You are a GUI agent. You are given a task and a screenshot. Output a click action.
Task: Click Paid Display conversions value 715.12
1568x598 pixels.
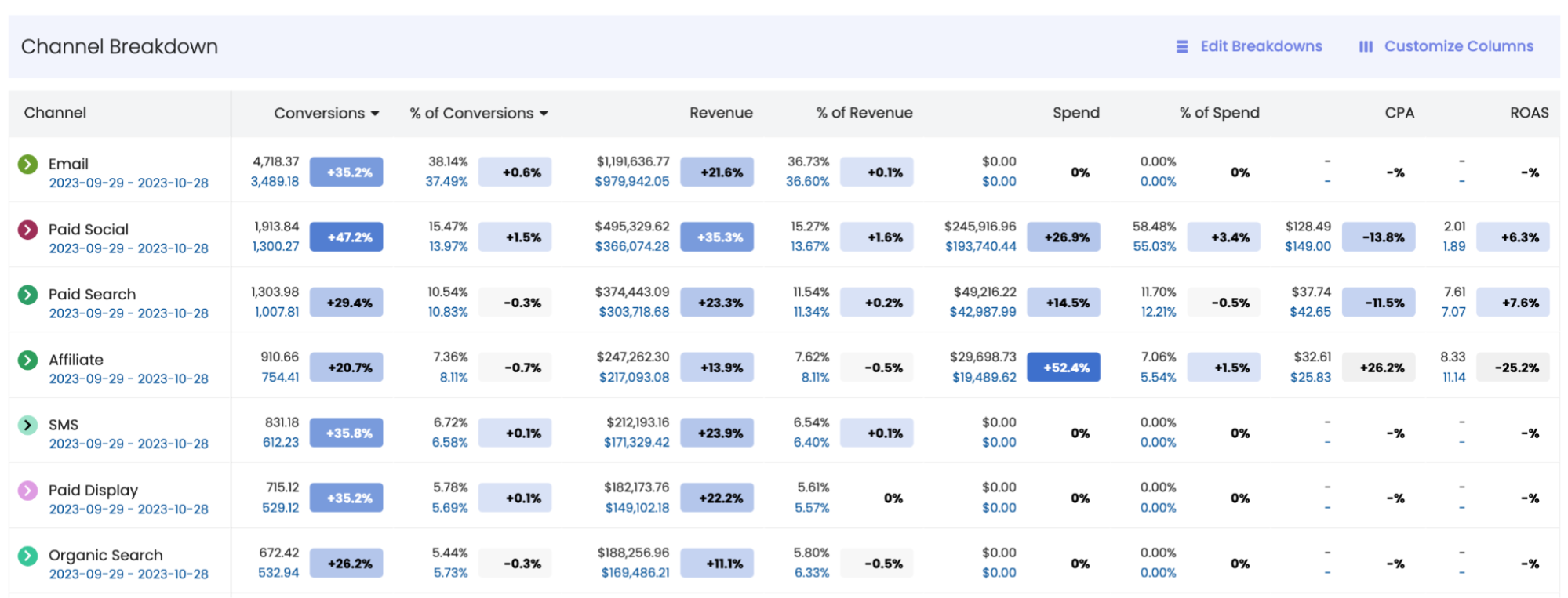pyautogui.click(x=282, y=487)
